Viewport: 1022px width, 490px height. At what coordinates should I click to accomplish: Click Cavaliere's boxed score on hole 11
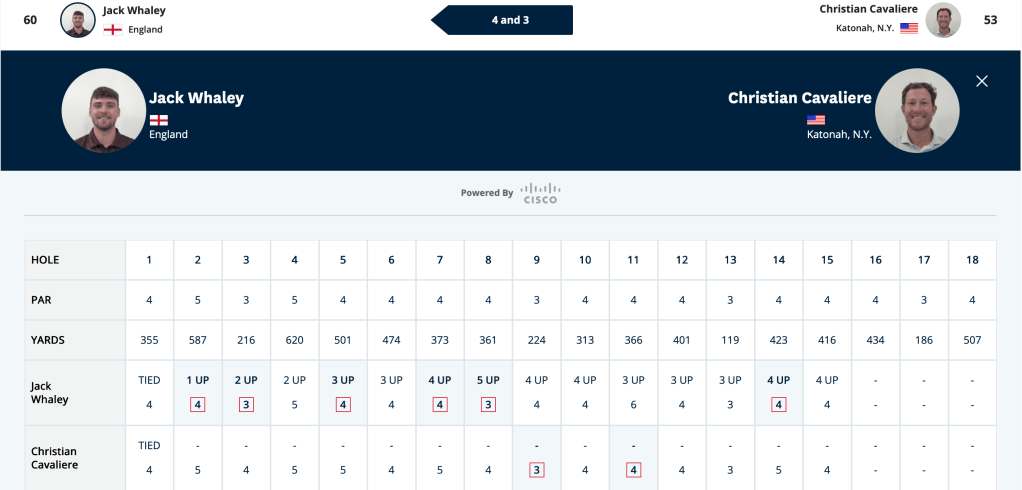click(633, 470)
